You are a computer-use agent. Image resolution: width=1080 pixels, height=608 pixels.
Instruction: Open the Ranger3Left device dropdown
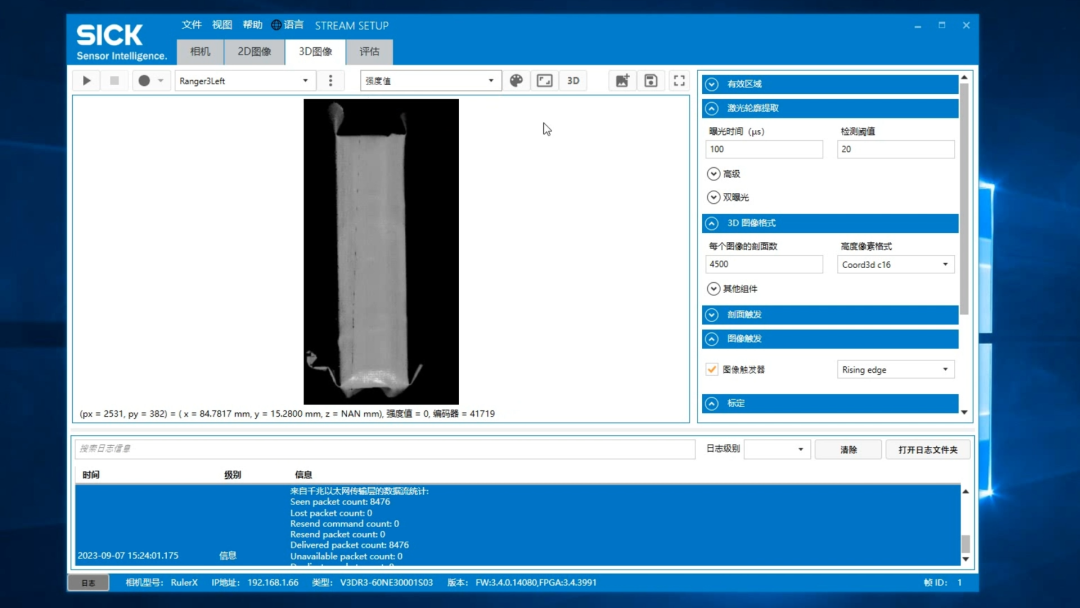(x=245, y=81)
